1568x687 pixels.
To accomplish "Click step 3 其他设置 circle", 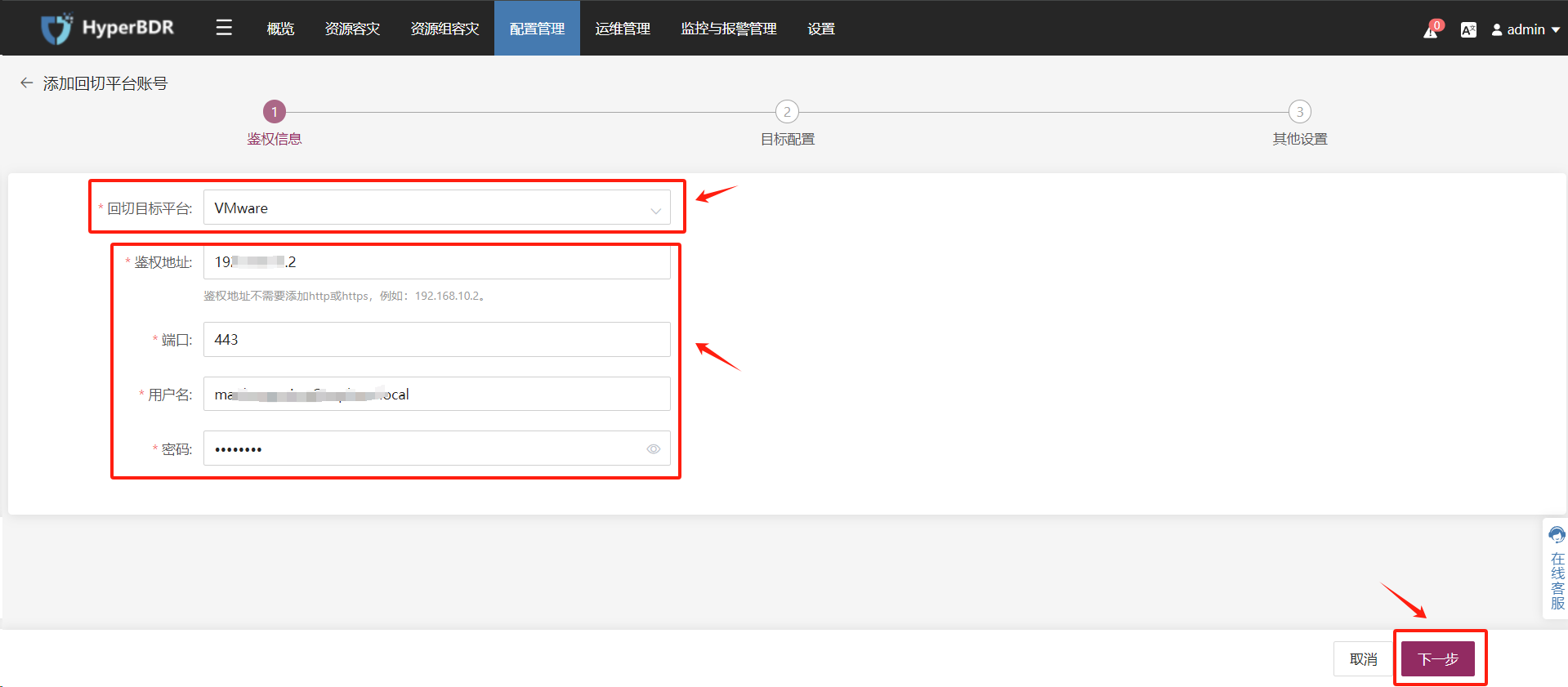I will coord(1300,112).
